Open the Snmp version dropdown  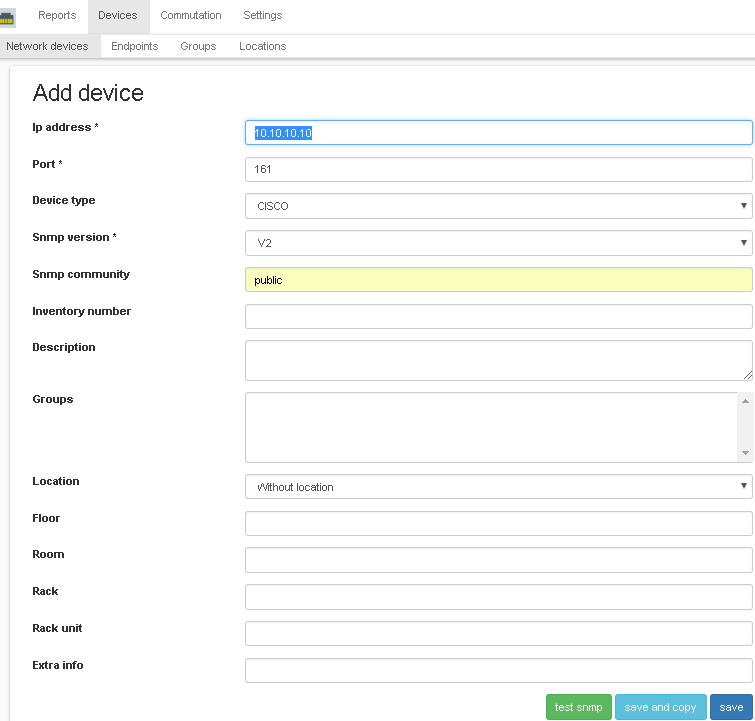[498, 243]
